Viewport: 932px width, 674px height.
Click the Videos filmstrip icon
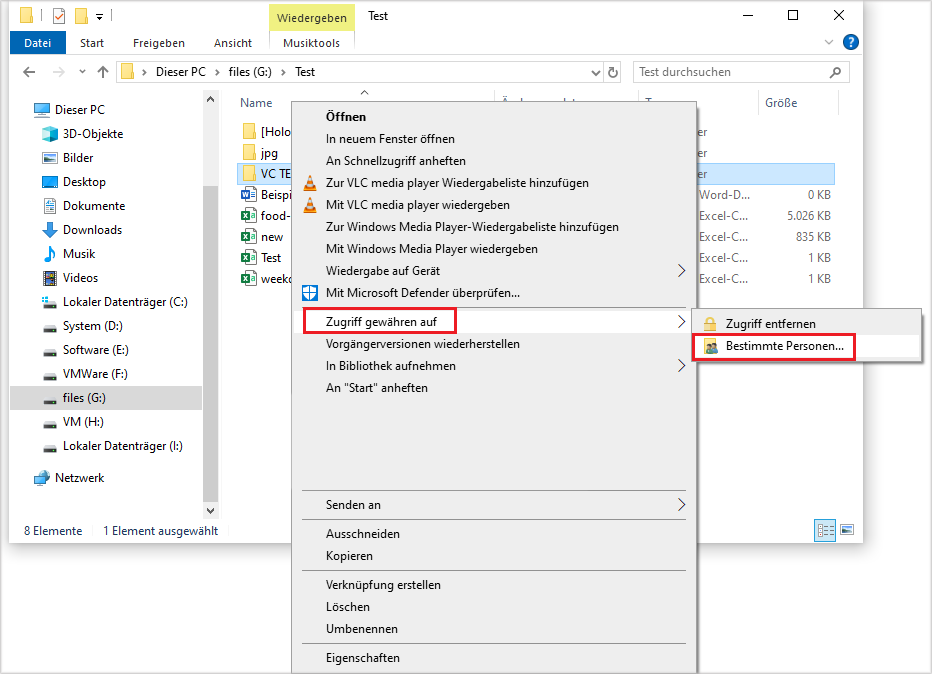coord(50,278)
